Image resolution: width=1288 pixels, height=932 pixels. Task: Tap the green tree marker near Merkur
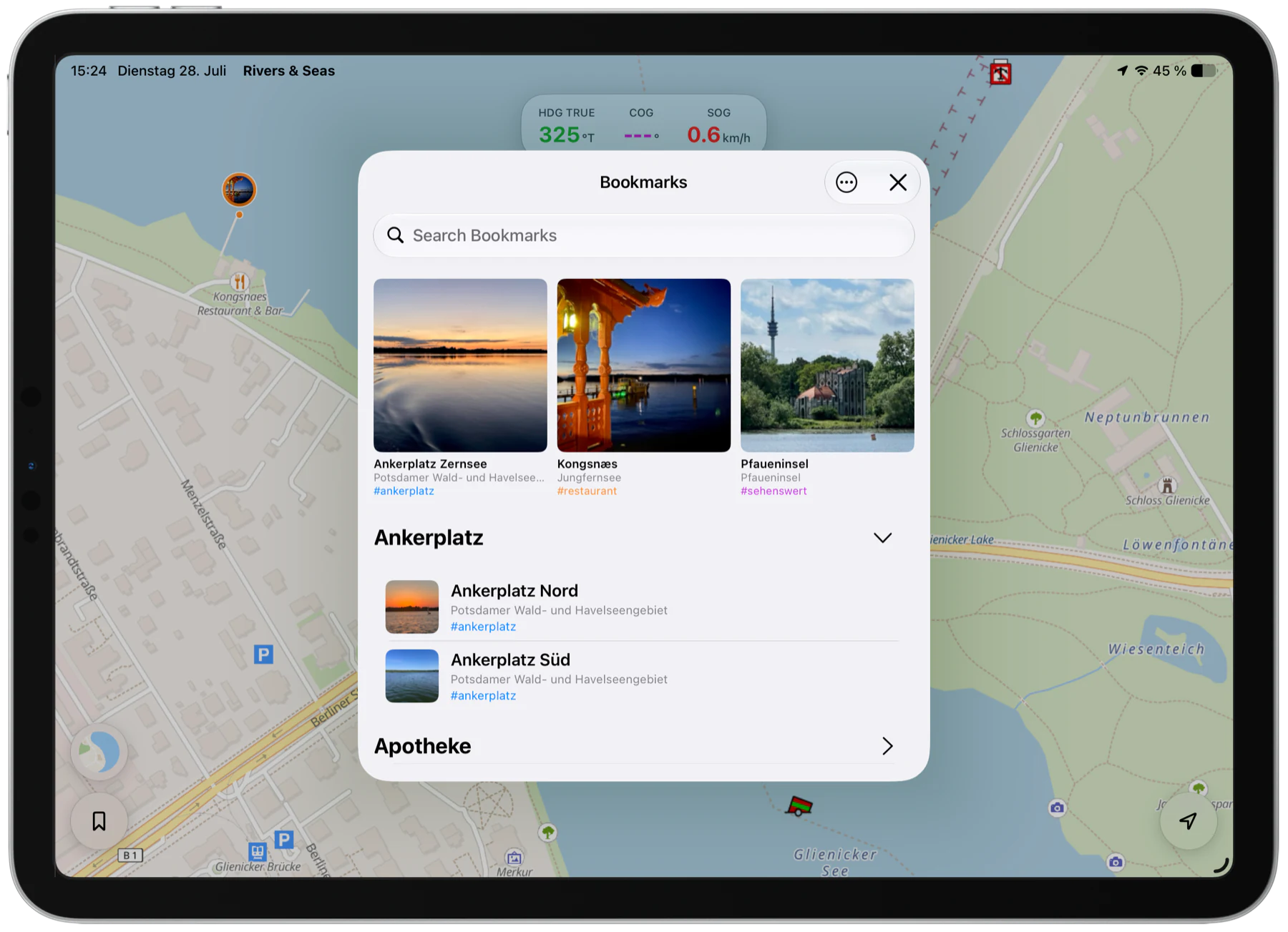tap(548, 832)
